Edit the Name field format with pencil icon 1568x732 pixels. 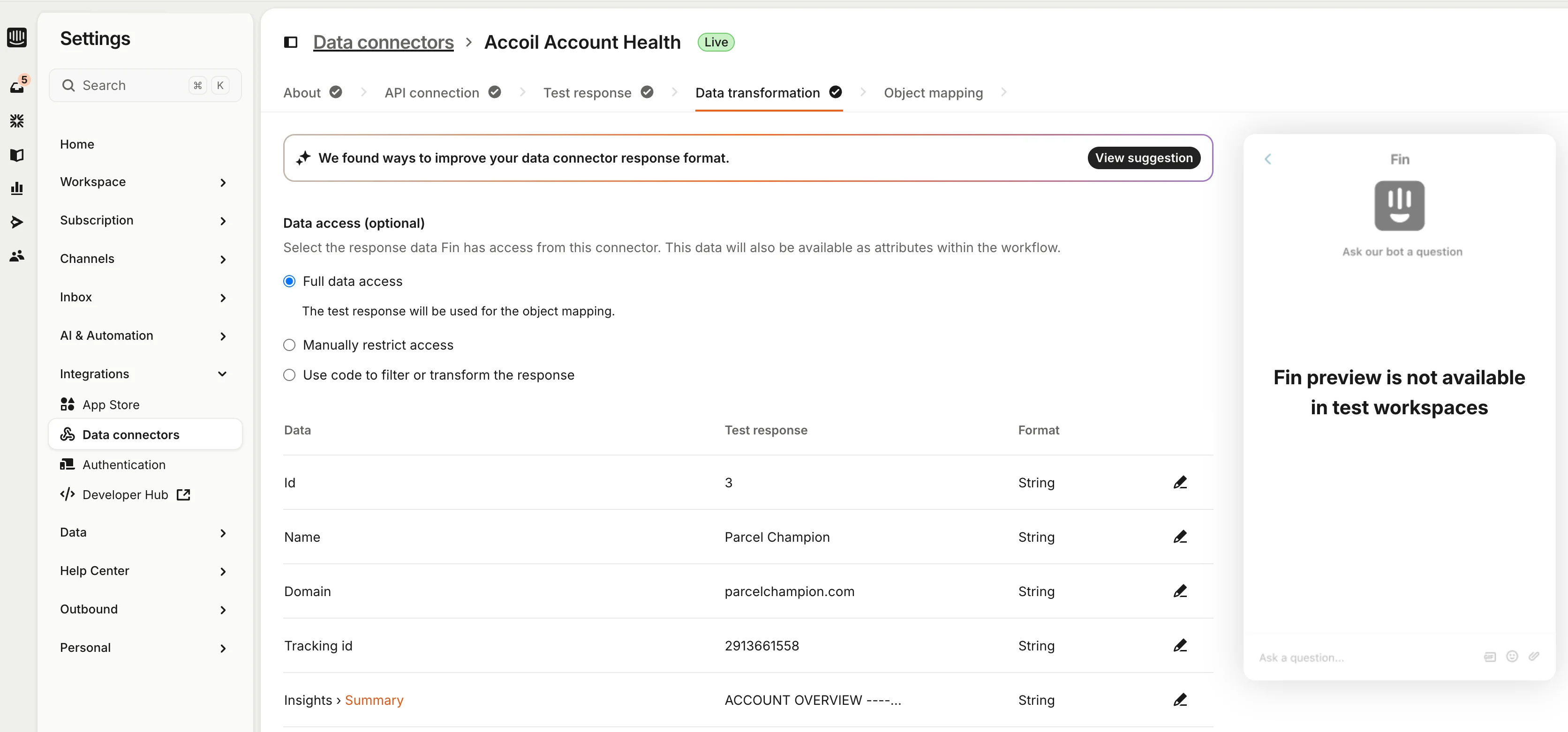point(1180,536)
